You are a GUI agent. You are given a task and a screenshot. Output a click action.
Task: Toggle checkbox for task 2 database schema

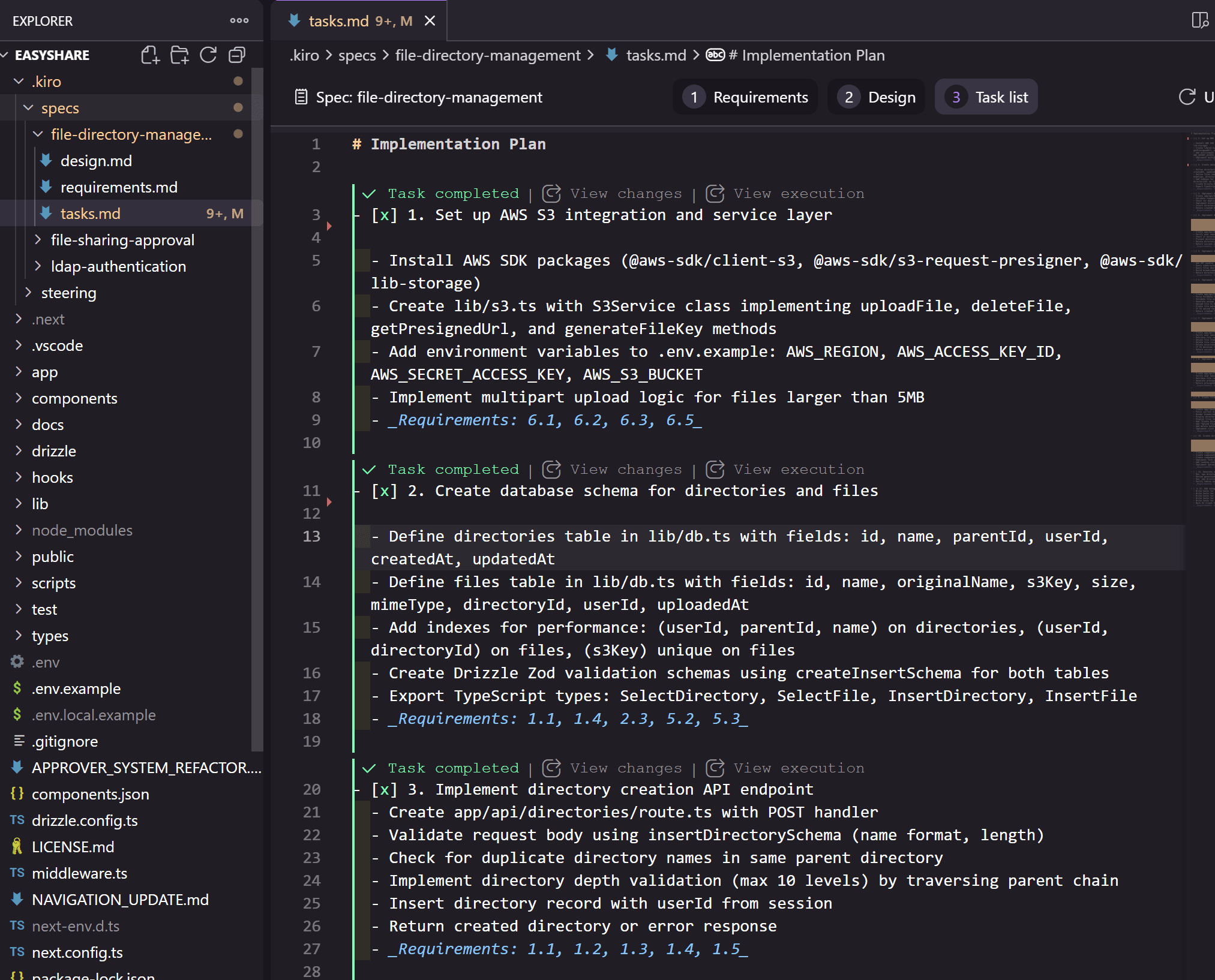tap(384, 491)
